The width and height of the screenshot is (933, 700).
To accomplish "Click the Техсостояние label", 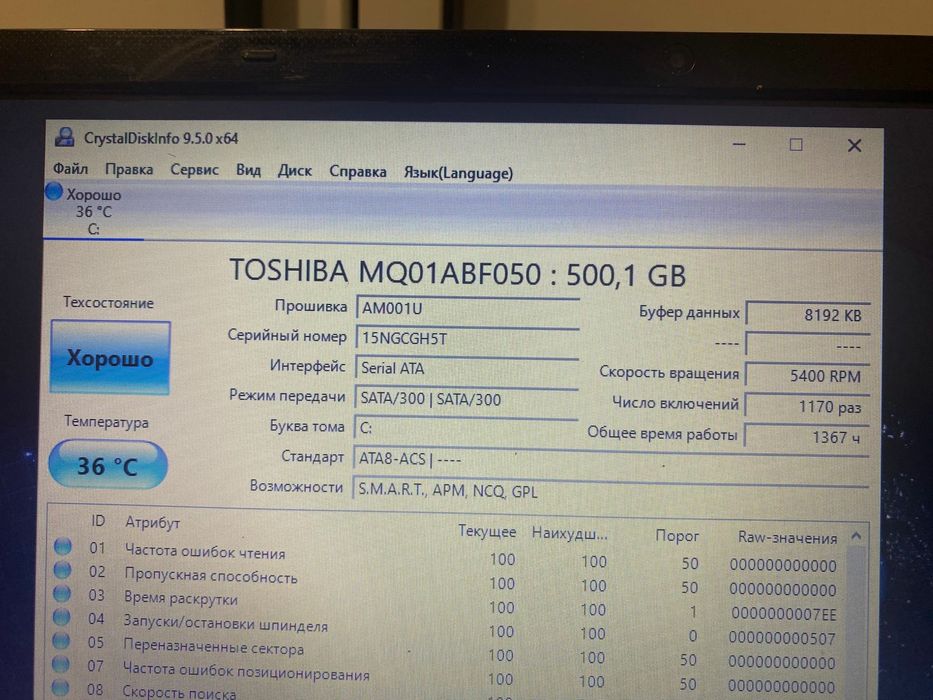I will (108, 302).
